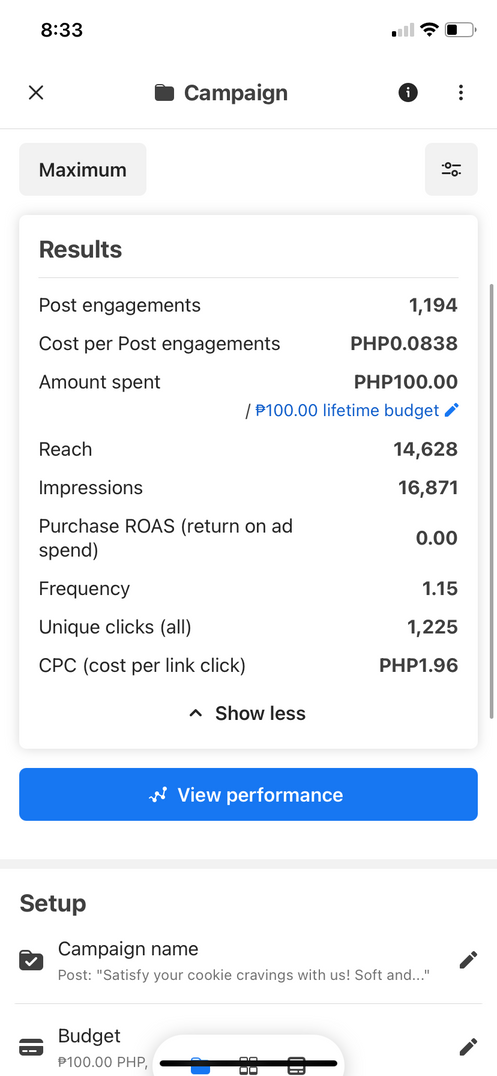Open the Maximum date range dropdown
The image size is (497, 1076).
(x=82, y=169)
